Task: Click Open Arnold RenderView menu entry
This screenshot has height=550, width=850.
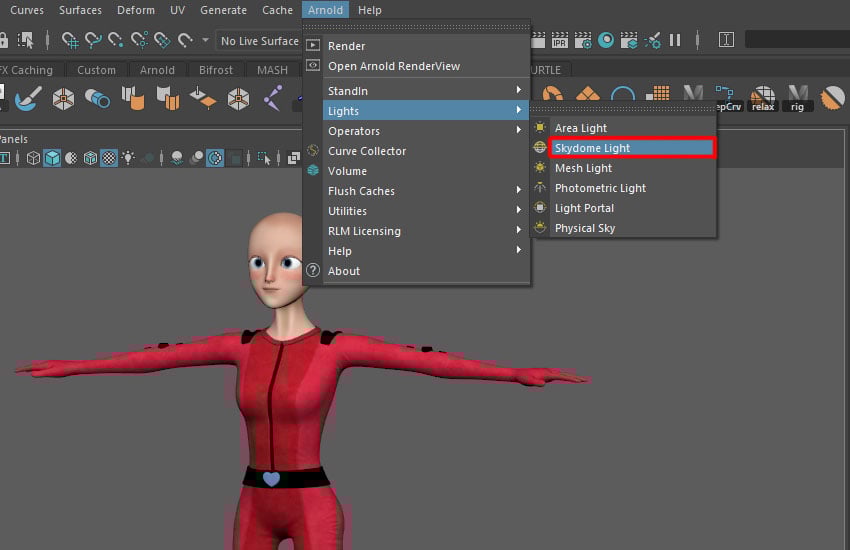Action: 394,66
